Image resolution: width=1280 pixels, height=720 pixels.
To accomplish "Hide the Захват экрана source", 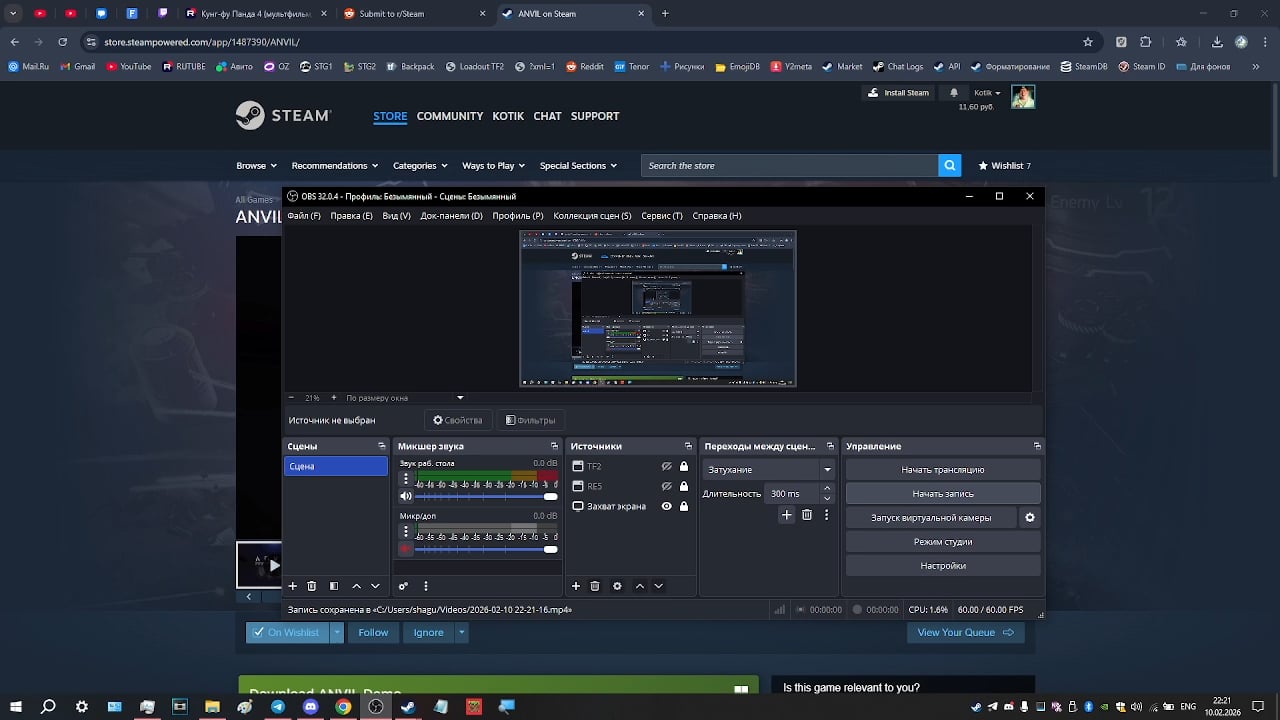I will pyautogui.click(x=666, y=506).
